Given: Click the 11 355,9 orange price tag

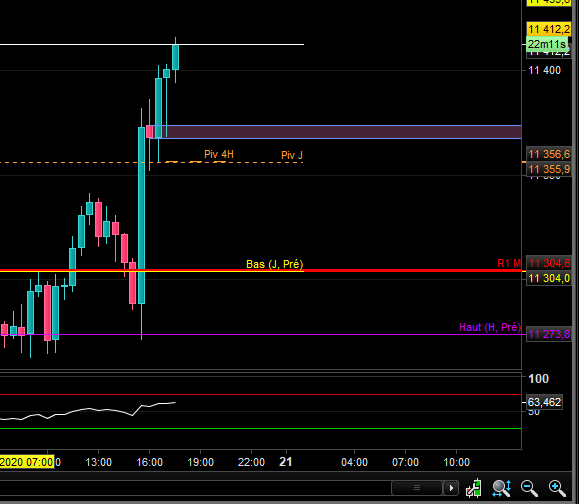Looking at the screenshot, I should click(549, 169).
